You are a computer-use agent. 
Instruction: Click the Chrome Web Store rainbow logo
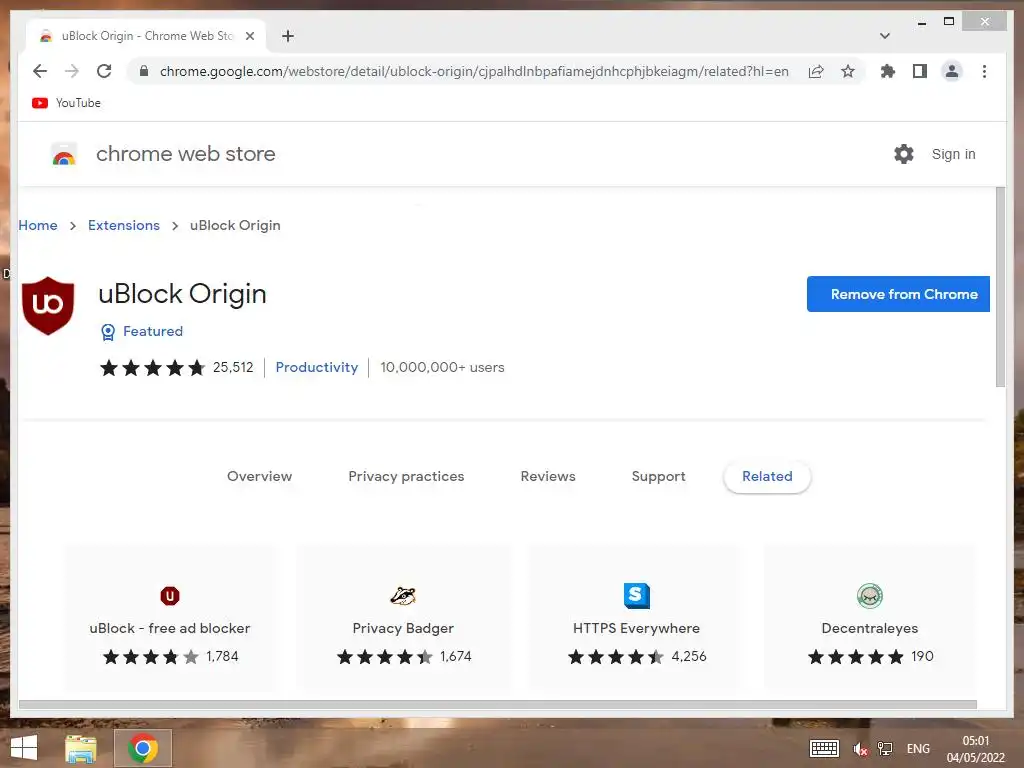tap(64, 154)
